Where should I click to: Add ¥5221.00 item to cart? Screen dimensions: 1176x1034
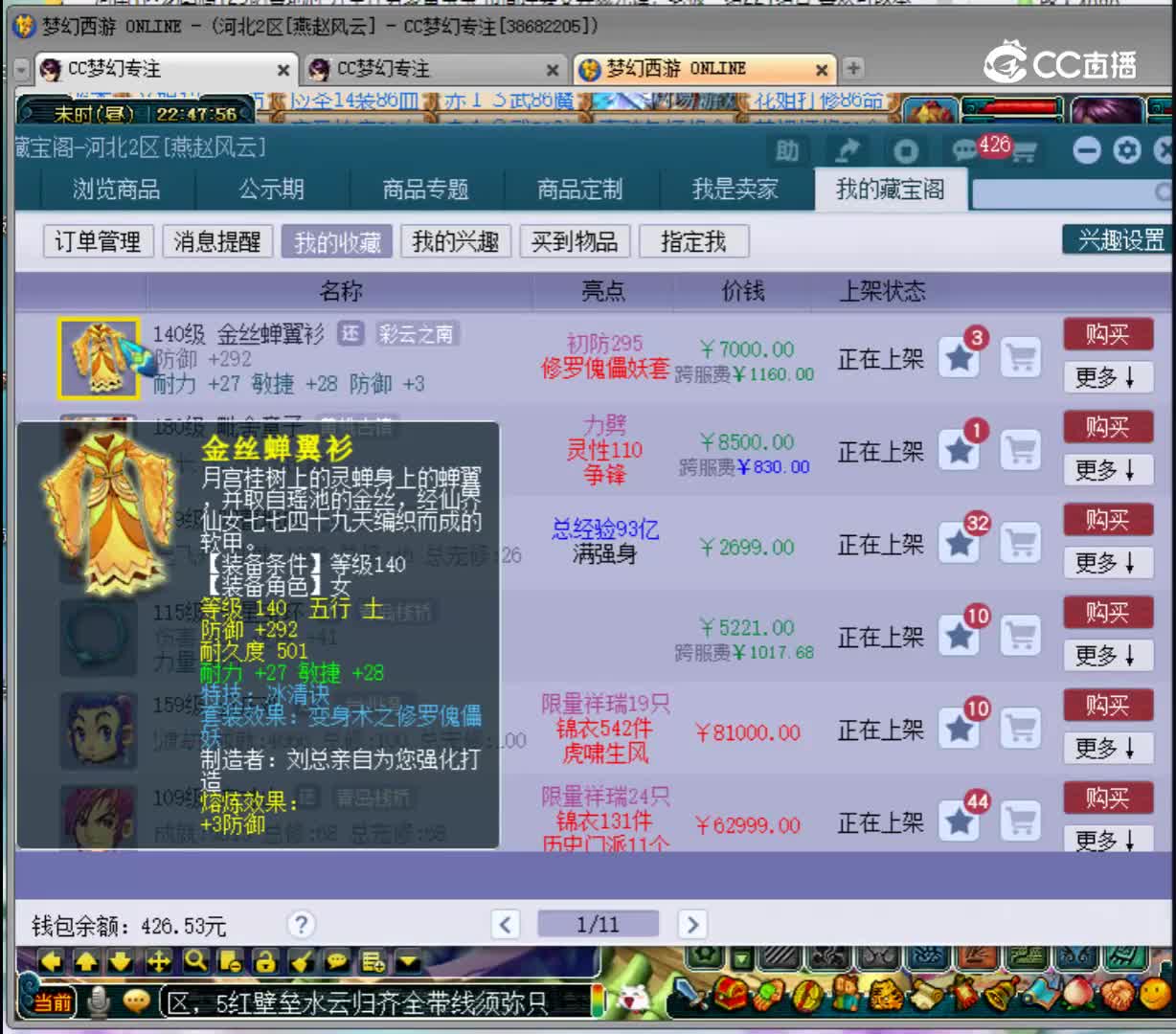pyautogui.click(x=1021, y=635)
